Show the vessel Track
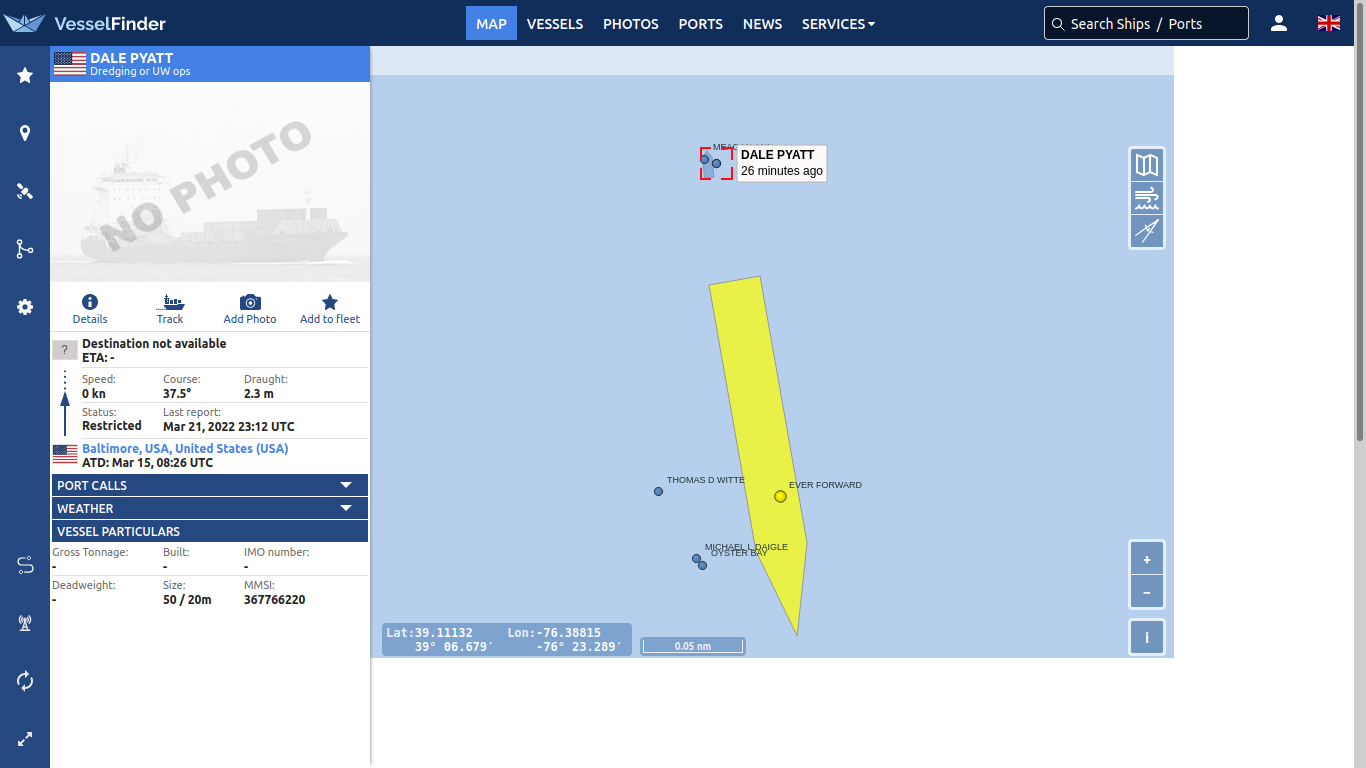 (170, 309)
